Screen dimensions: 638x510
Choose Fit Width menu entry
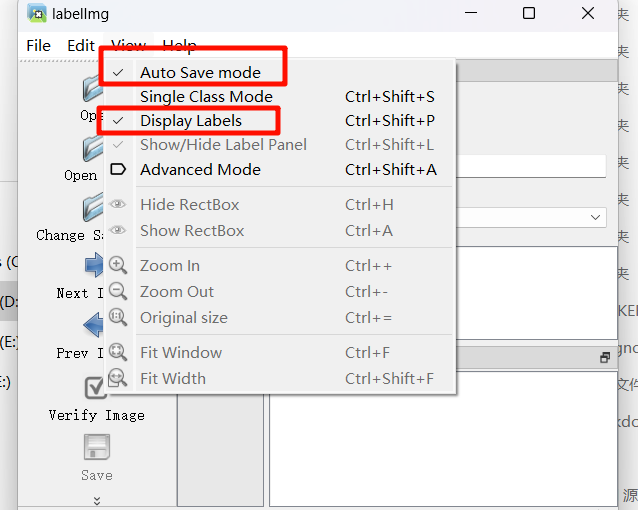pyautogui.click(x=280, y=379)
